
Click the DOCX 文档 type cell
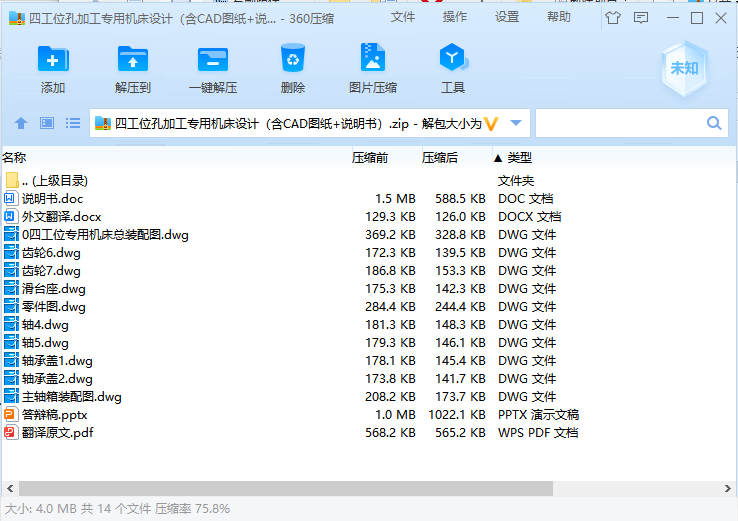pyautogui.click(x=529, y=216)
